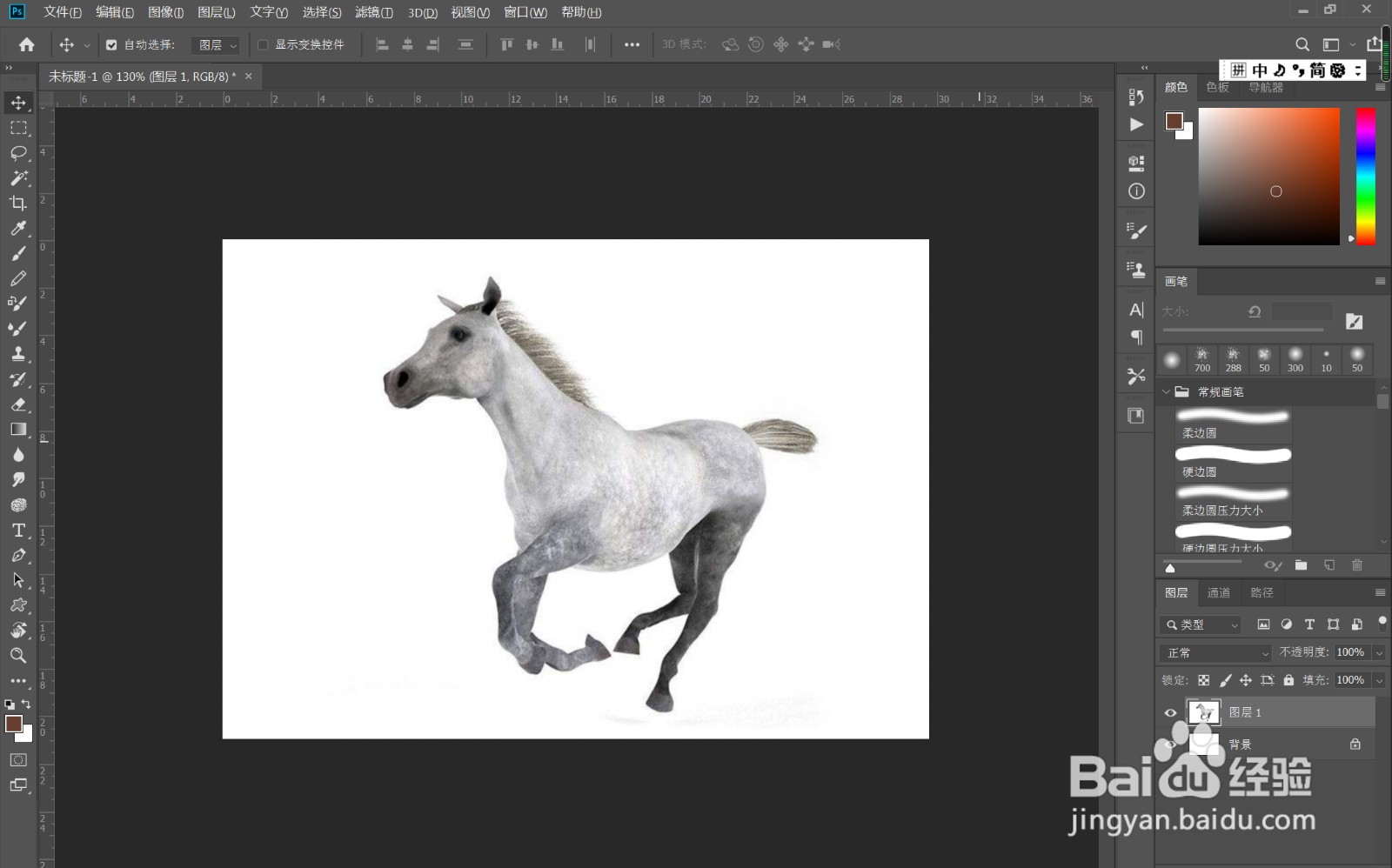Select the Magic Wand tool
Image resolution: width=1392 pixels, height=868 pixels.
[x=18, y=178]
